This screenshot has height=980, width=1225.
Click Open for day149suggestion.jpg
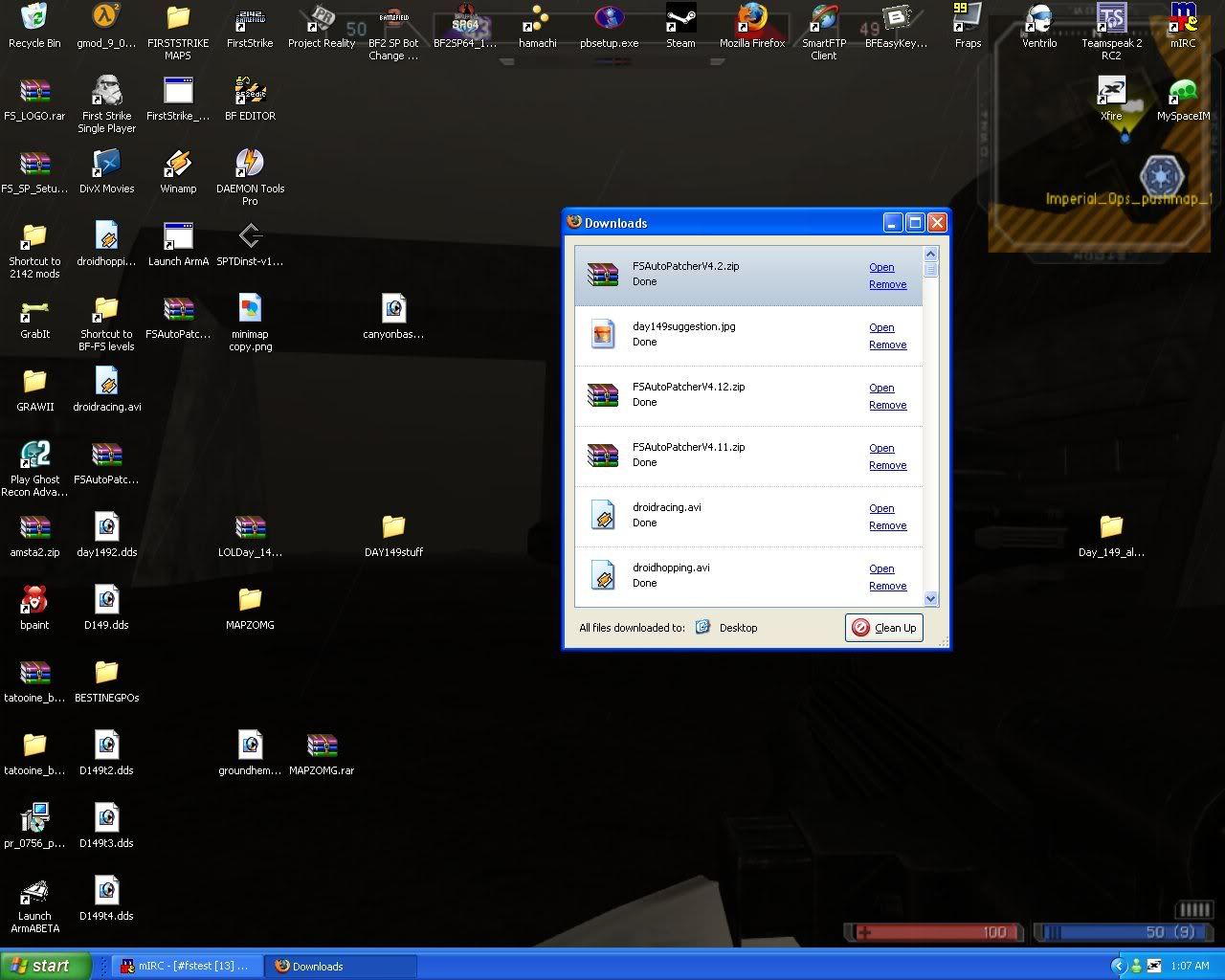point(881,328)
